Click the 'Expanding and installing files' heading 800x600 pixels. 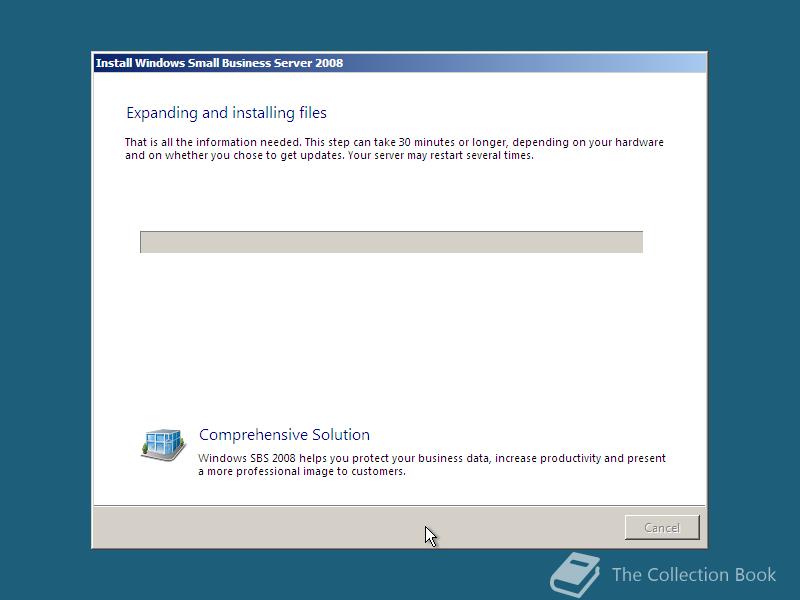226,113
